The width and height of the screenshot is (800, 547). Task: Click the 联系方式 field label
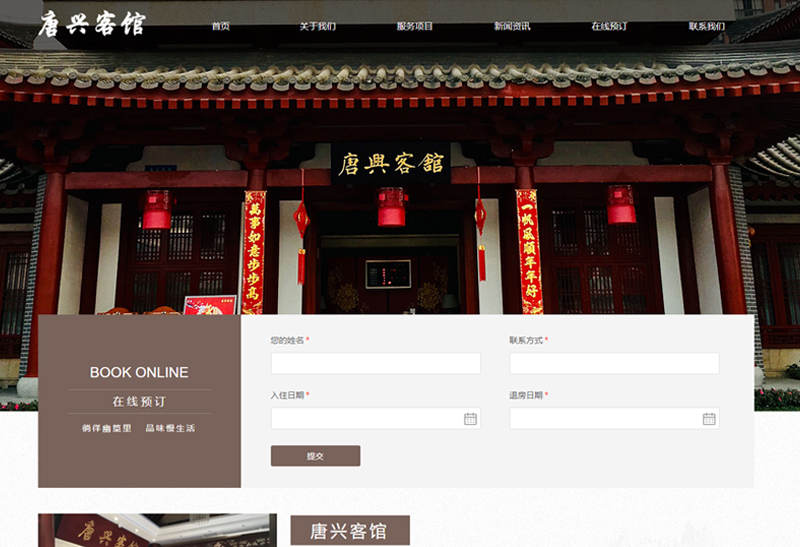[526, 340]
